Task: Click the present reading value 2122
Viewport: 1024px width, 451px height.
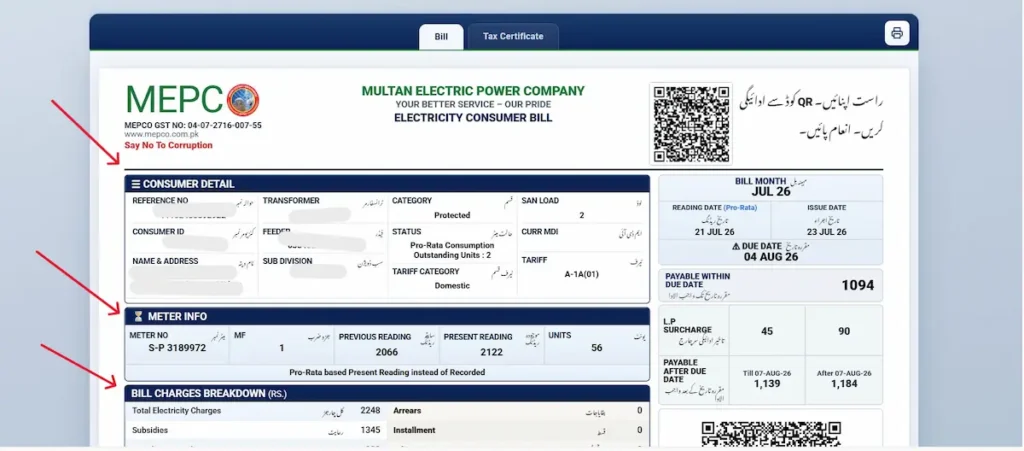Action: point(491,352)
